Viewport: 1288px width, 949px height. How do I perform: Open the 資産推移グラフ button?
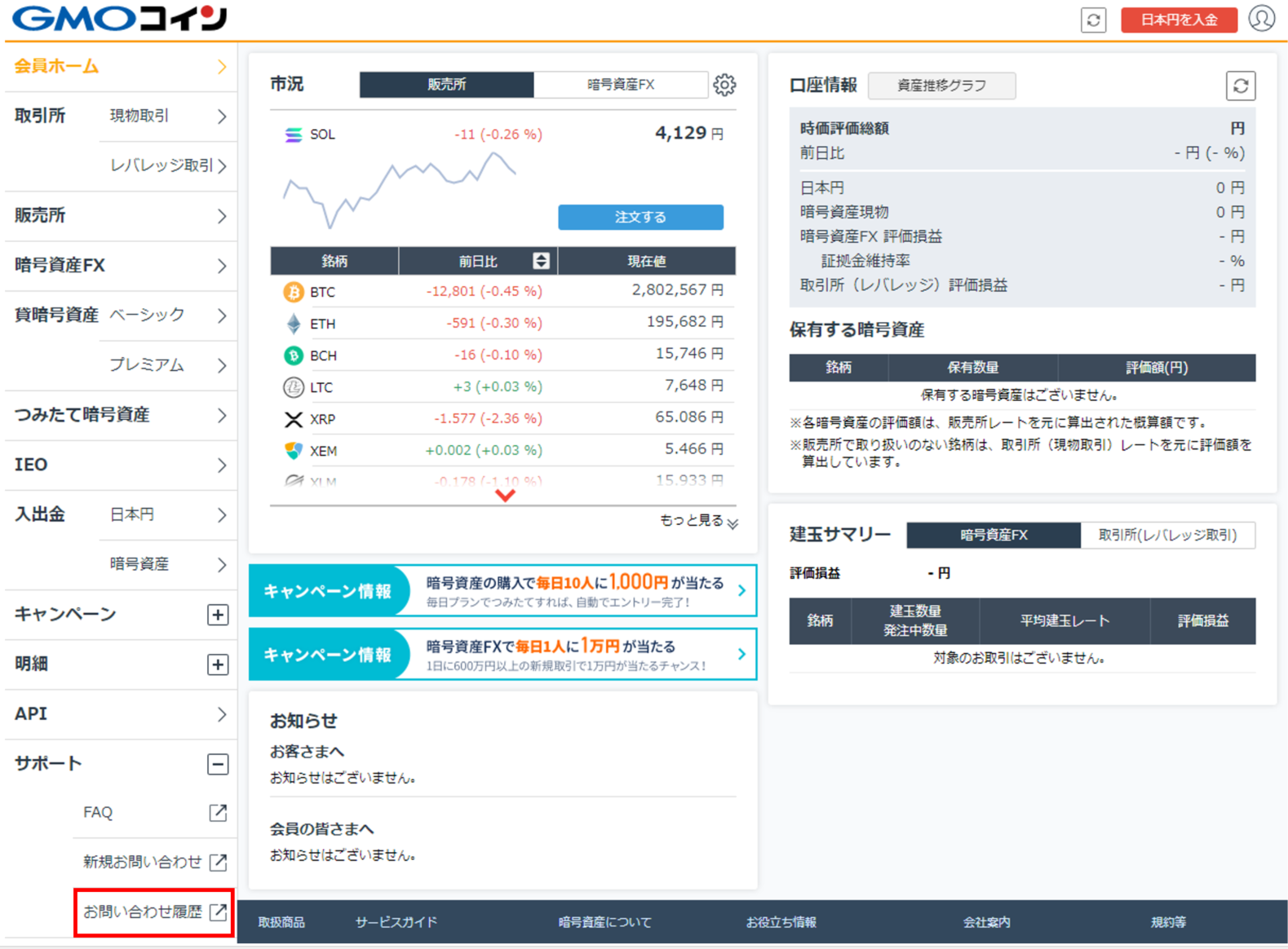[941, 86]
